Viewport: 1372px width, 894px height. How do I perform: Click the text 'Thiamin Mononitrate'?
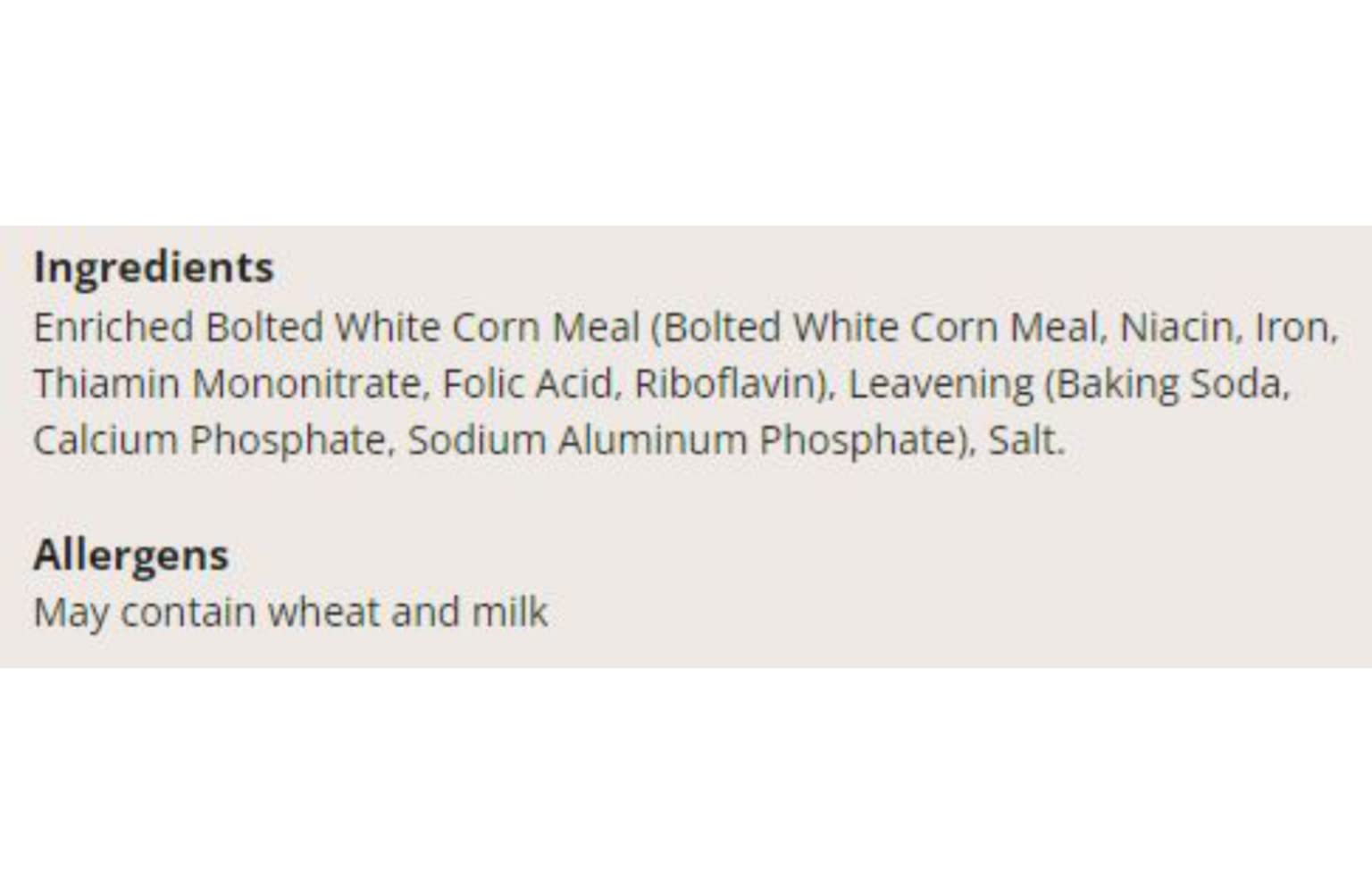click(226, 384)
